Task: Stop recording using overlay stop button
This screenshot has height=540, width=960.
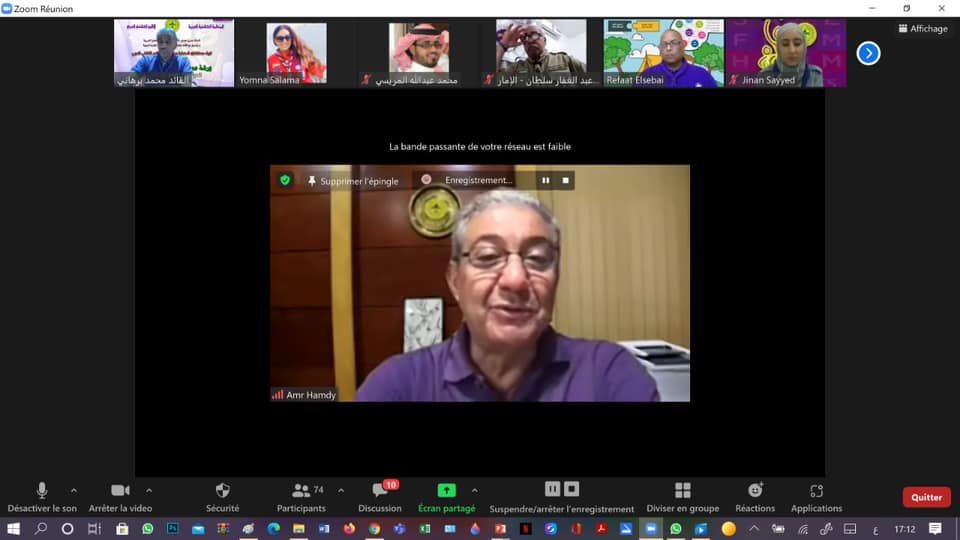Action: click(566, 181)
